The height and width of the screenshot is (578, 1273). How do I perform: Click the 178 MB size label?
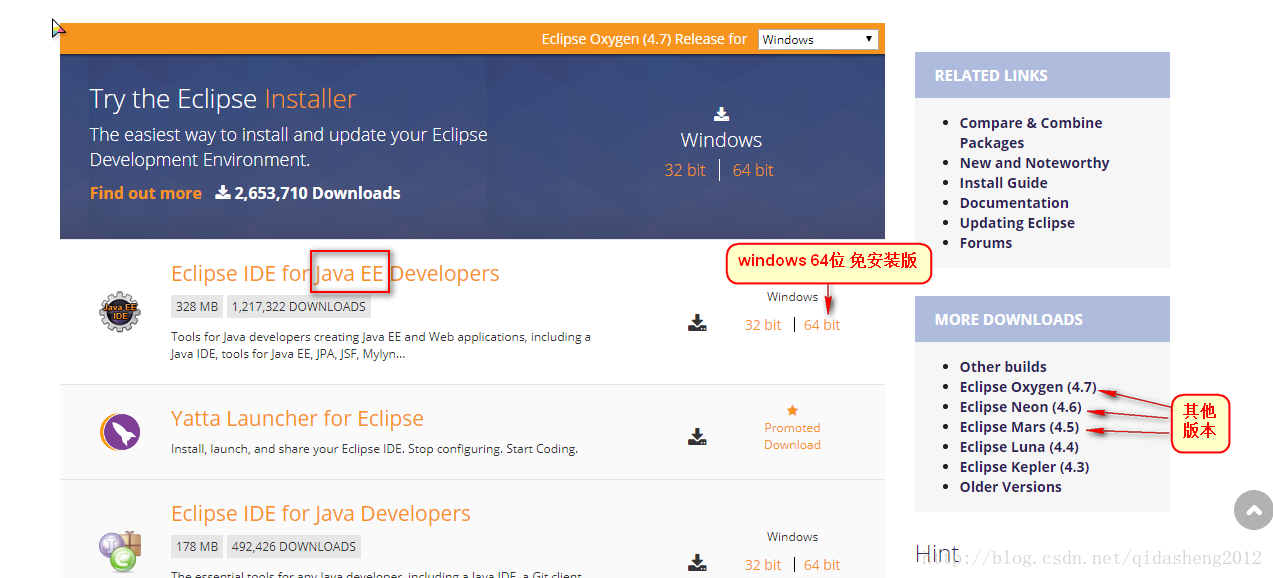197,547
